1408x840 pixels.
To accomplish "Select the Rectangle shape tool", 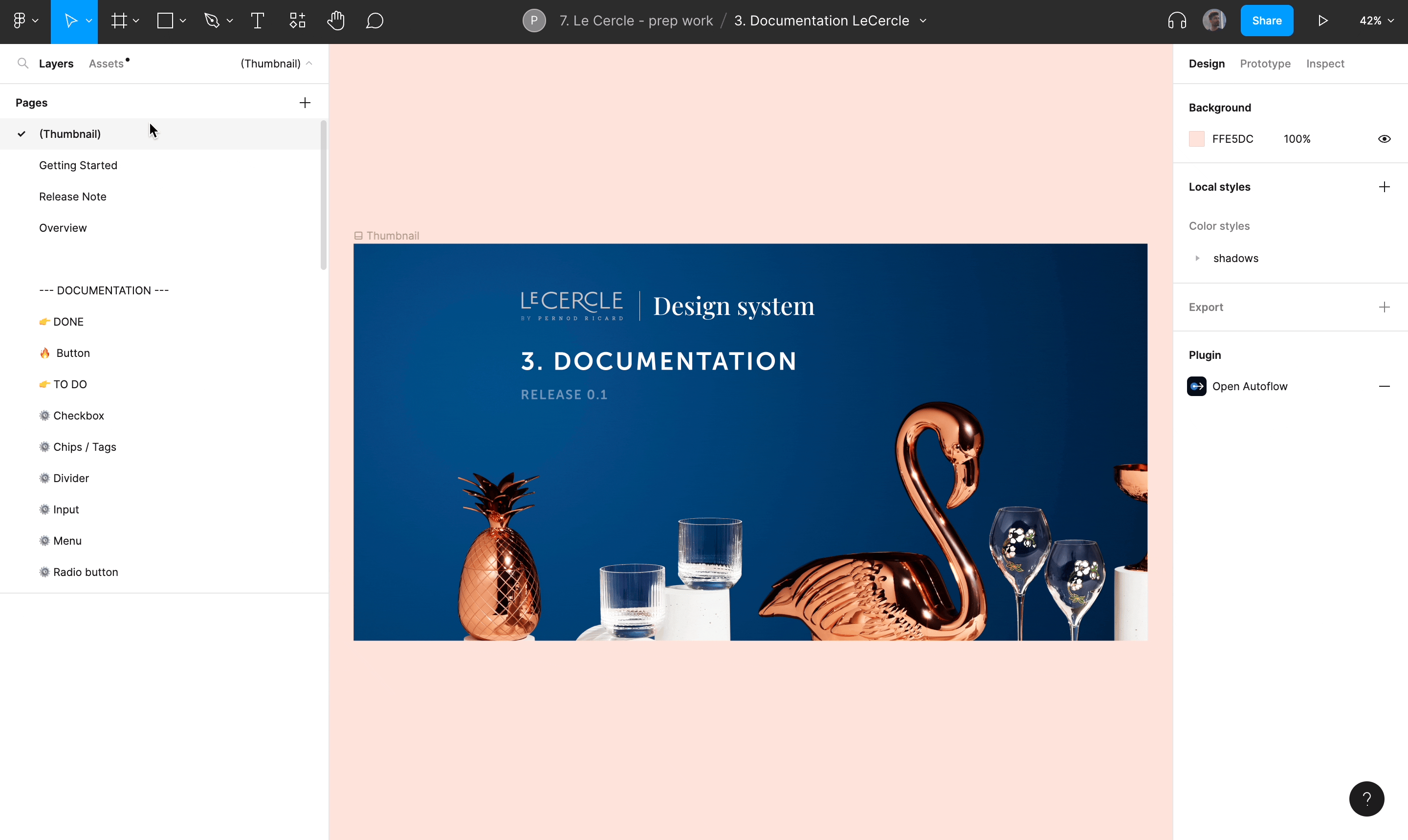I will click(x=165, y=21).
